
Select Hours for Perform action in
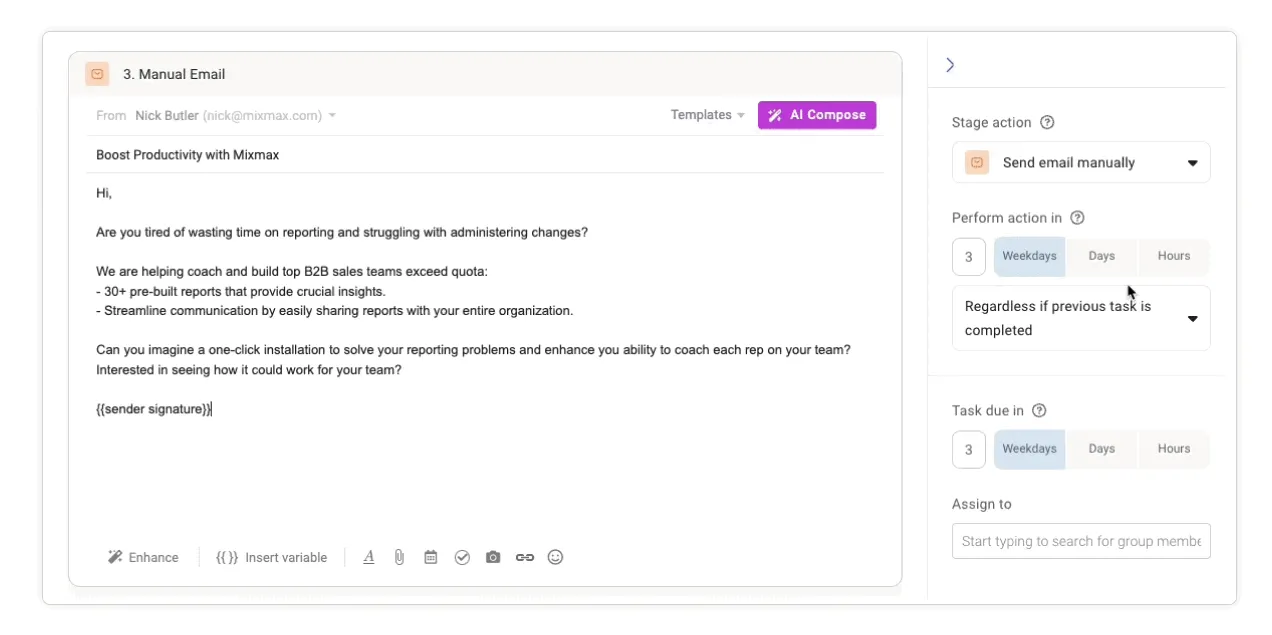click(1174, 256)
